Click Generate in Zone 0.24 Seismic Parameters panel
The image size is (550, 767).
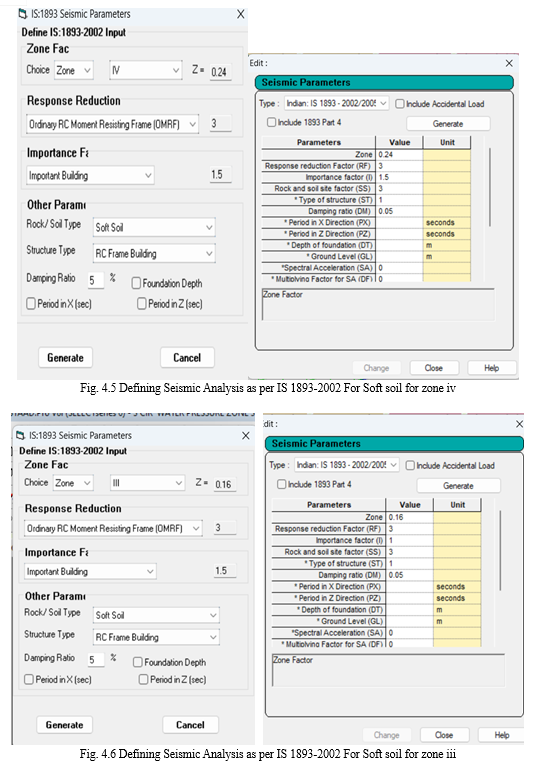(x=448, y=124)
